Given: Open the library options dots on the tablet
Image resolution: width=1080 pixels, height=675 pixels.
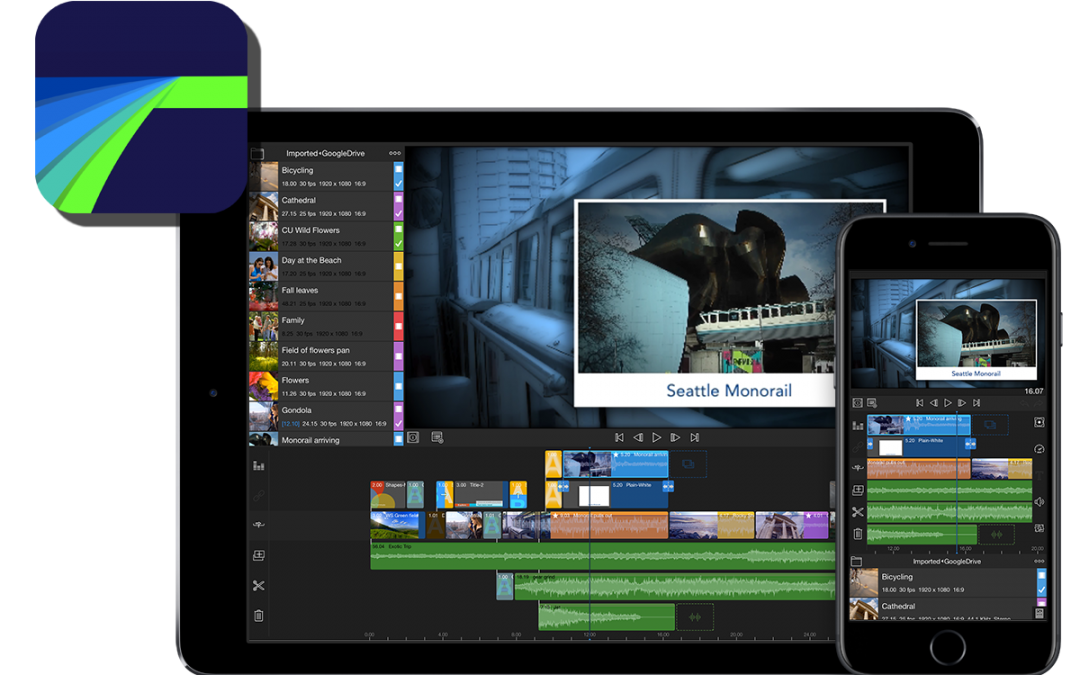Looking at the screenshot, I should pos(395,153).
